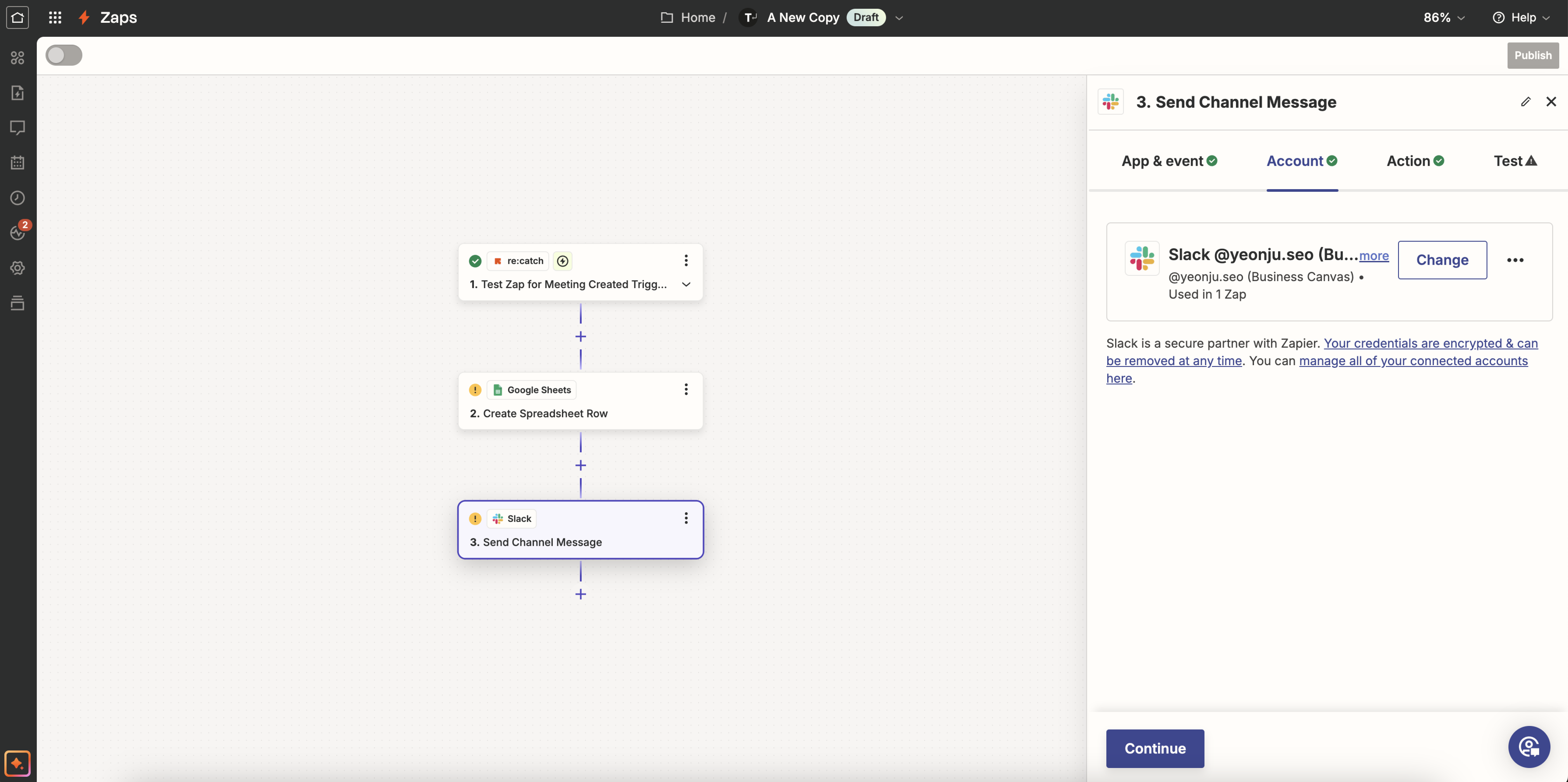The image size is (1568, 782).
Task: Click the pencil rename step icon
Action: tap(1525, 102)
